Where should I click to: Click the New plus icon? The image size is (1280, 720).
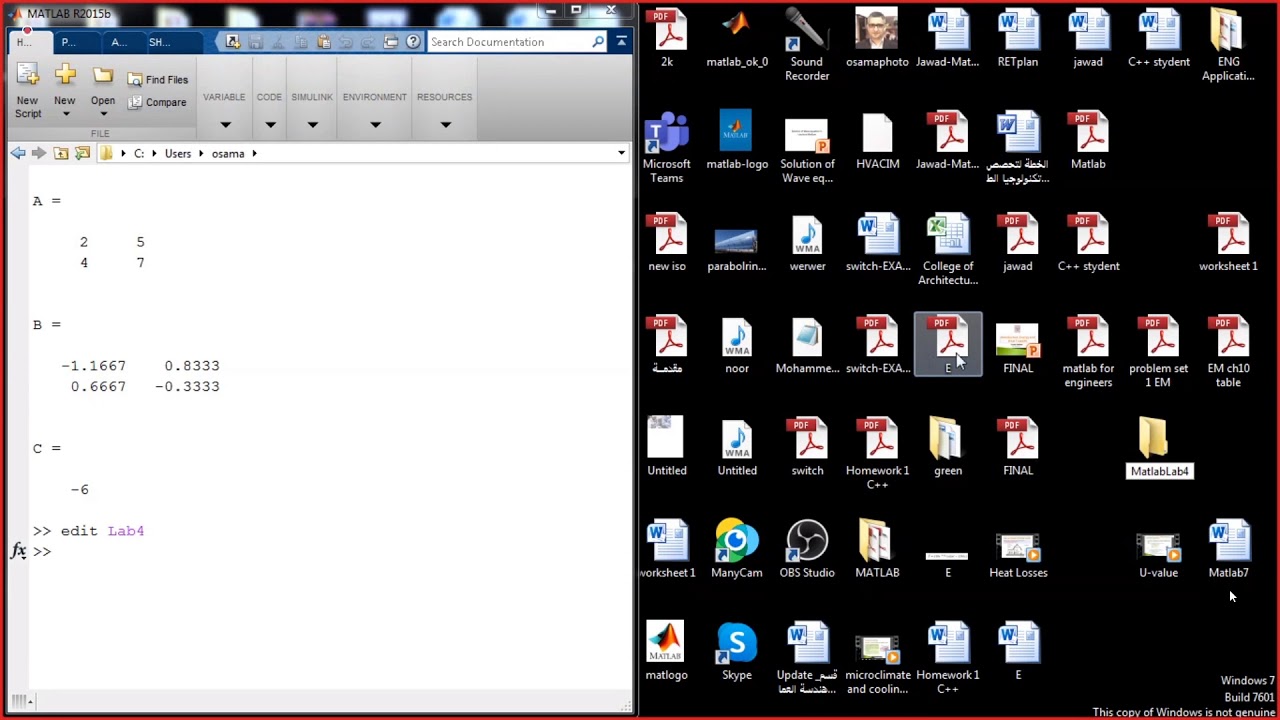65,76
